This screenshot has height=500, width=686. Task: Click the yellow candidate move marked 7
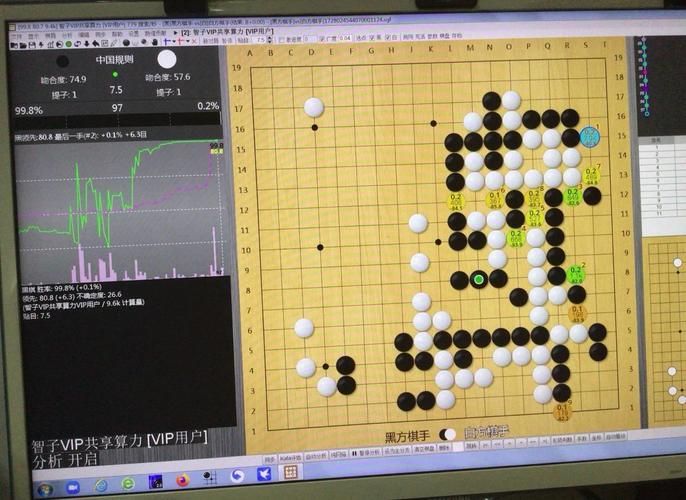pyautogui.click(x=591, y=175)
